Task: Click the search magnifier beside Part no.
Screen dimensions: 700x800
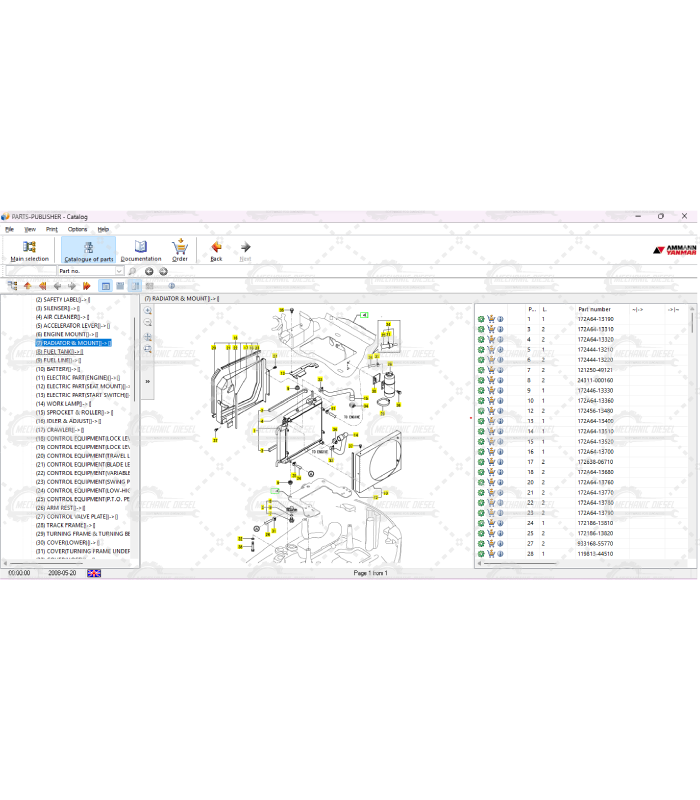Action: [x=132, y=271]
